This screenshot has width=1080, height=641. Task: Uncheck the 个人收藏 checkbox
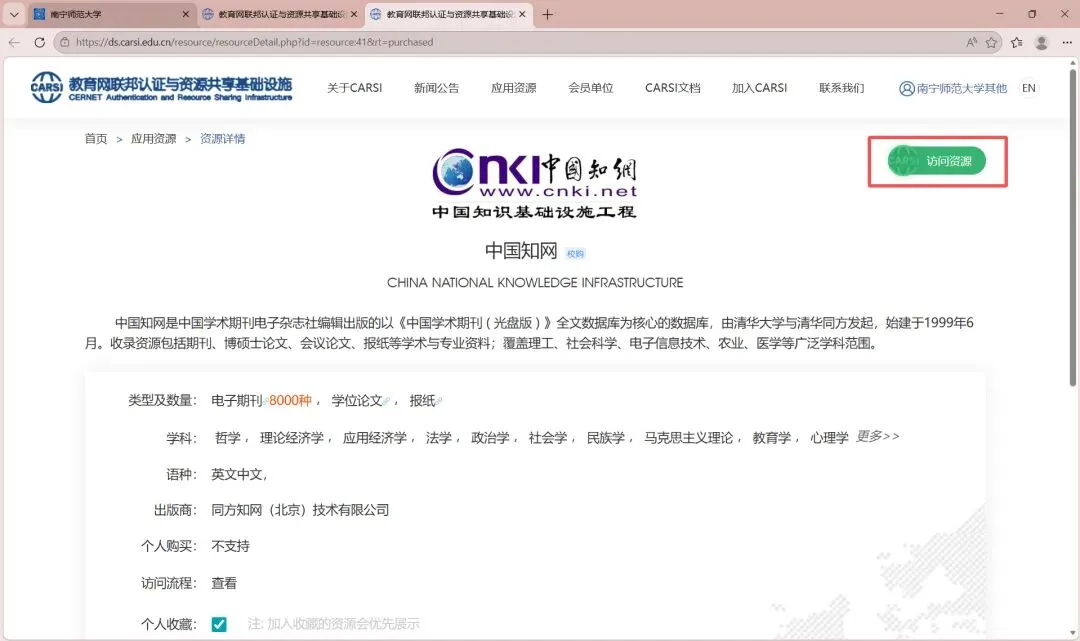tap(219, 624)
